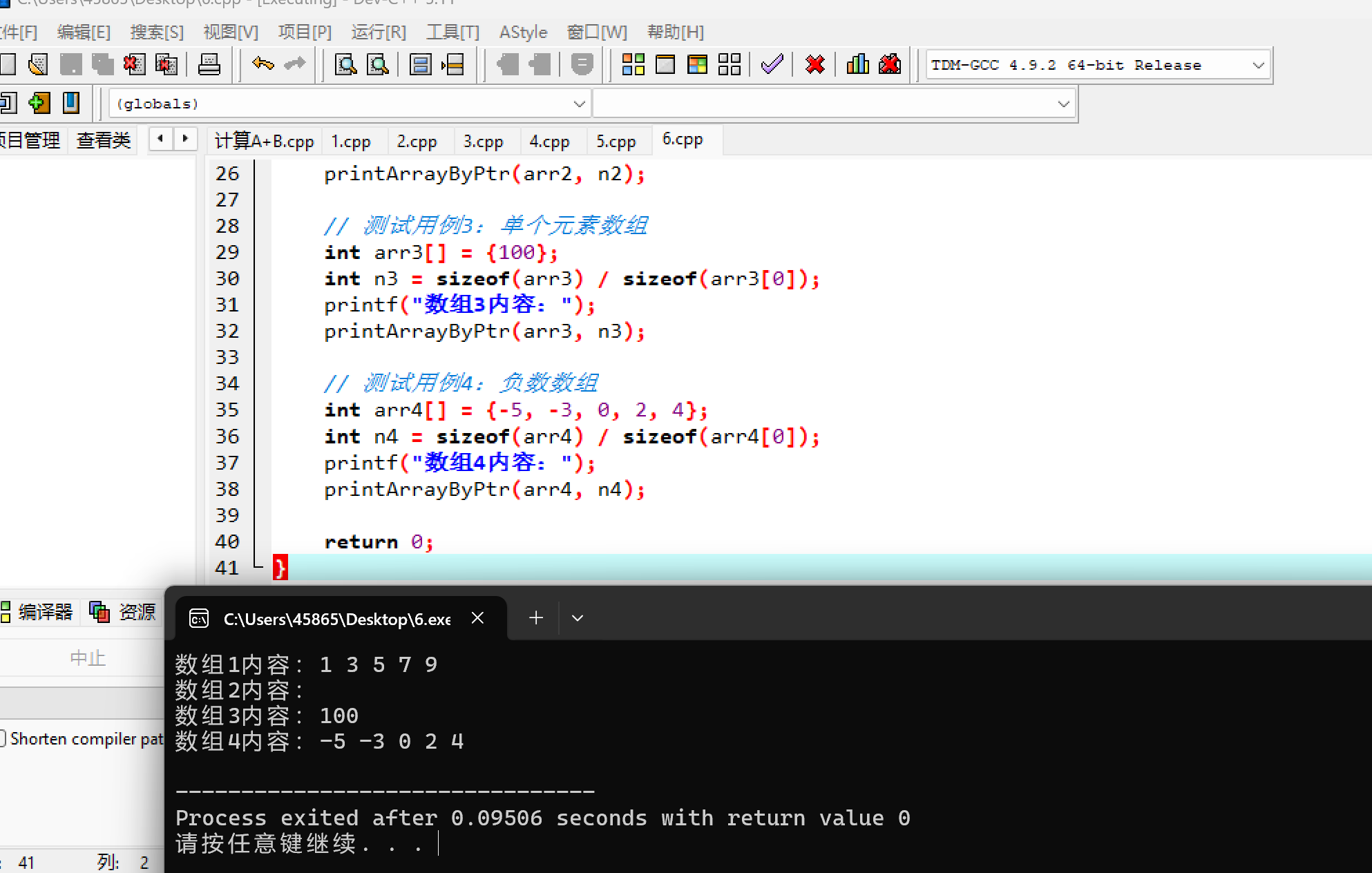The width and height of the screenshot is (1372, 873).
Task: Click the purple checkmark syntax check icon
Action: pos(772,65)
